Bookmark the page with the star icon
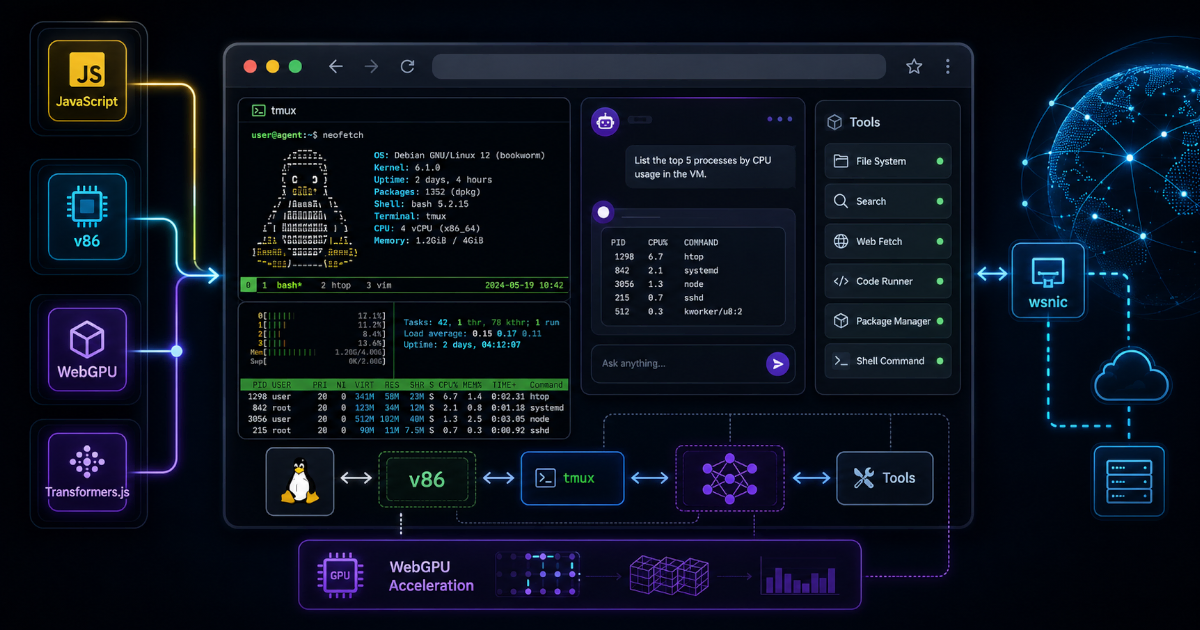This screenshot has height=630, width=1200. point(914,66)
